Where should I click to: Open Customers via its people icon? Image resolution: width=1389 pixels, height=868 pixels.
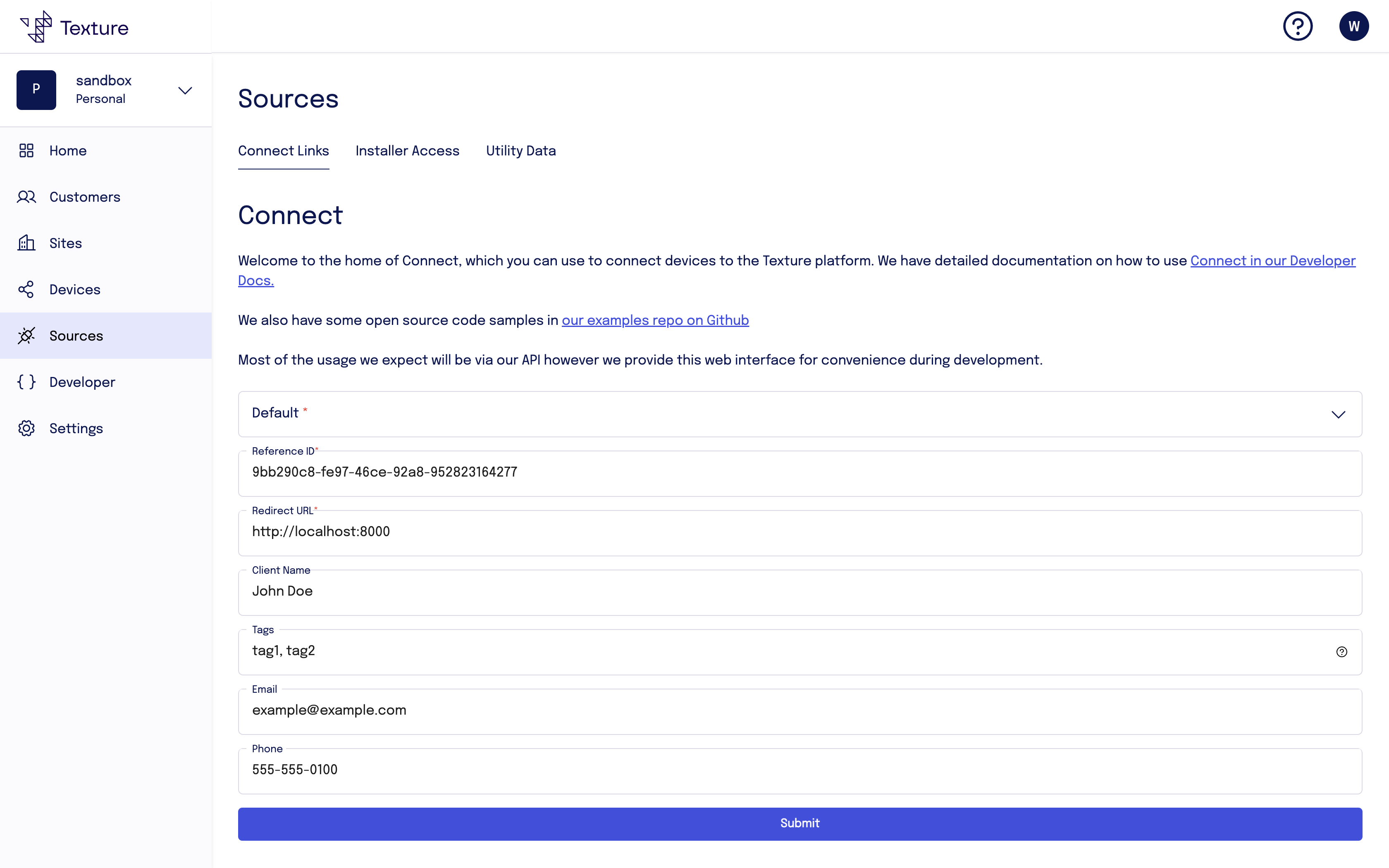click(26, 197)
